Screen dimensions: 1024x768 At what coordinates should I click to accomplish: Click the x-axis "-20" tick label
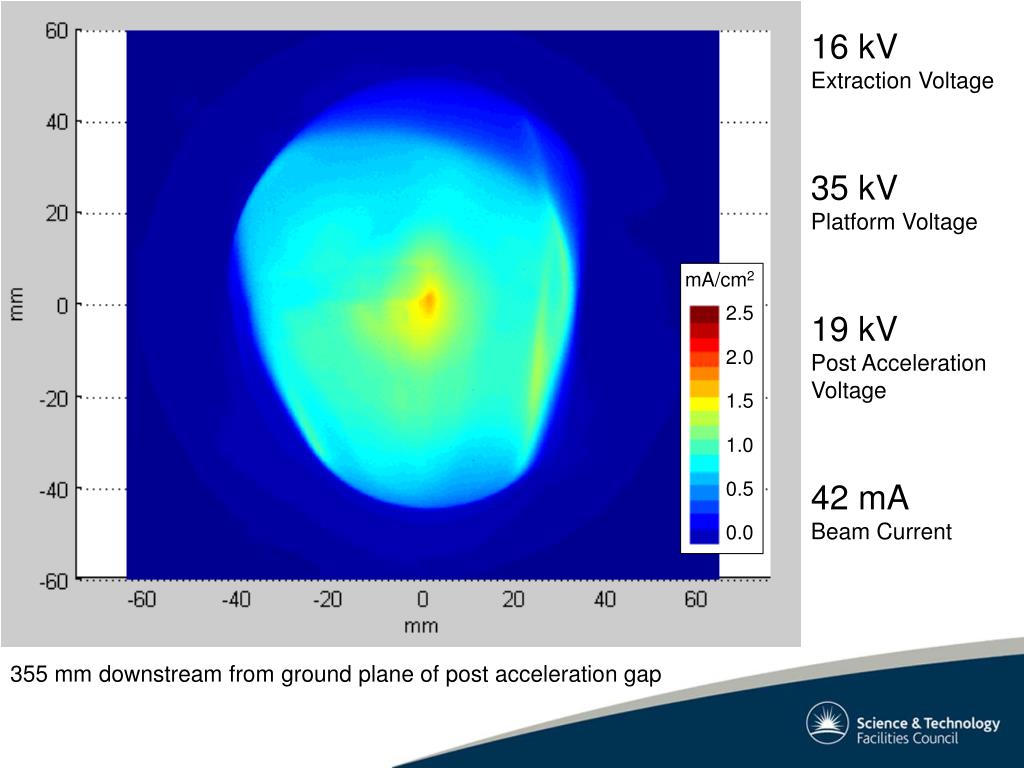[x=327, y=599]
